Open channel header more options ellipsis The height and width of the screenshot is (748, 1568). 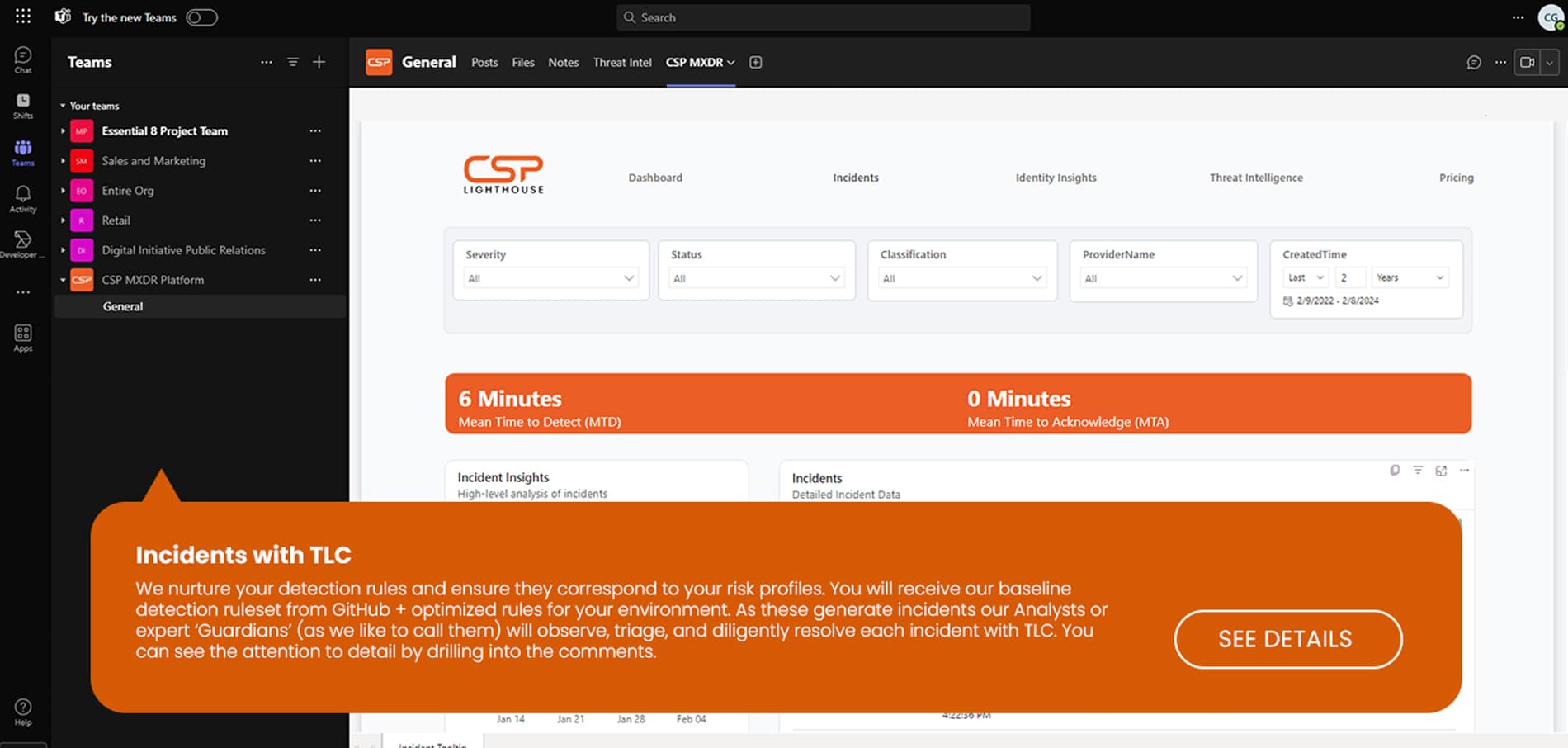tap(1500, 62)
